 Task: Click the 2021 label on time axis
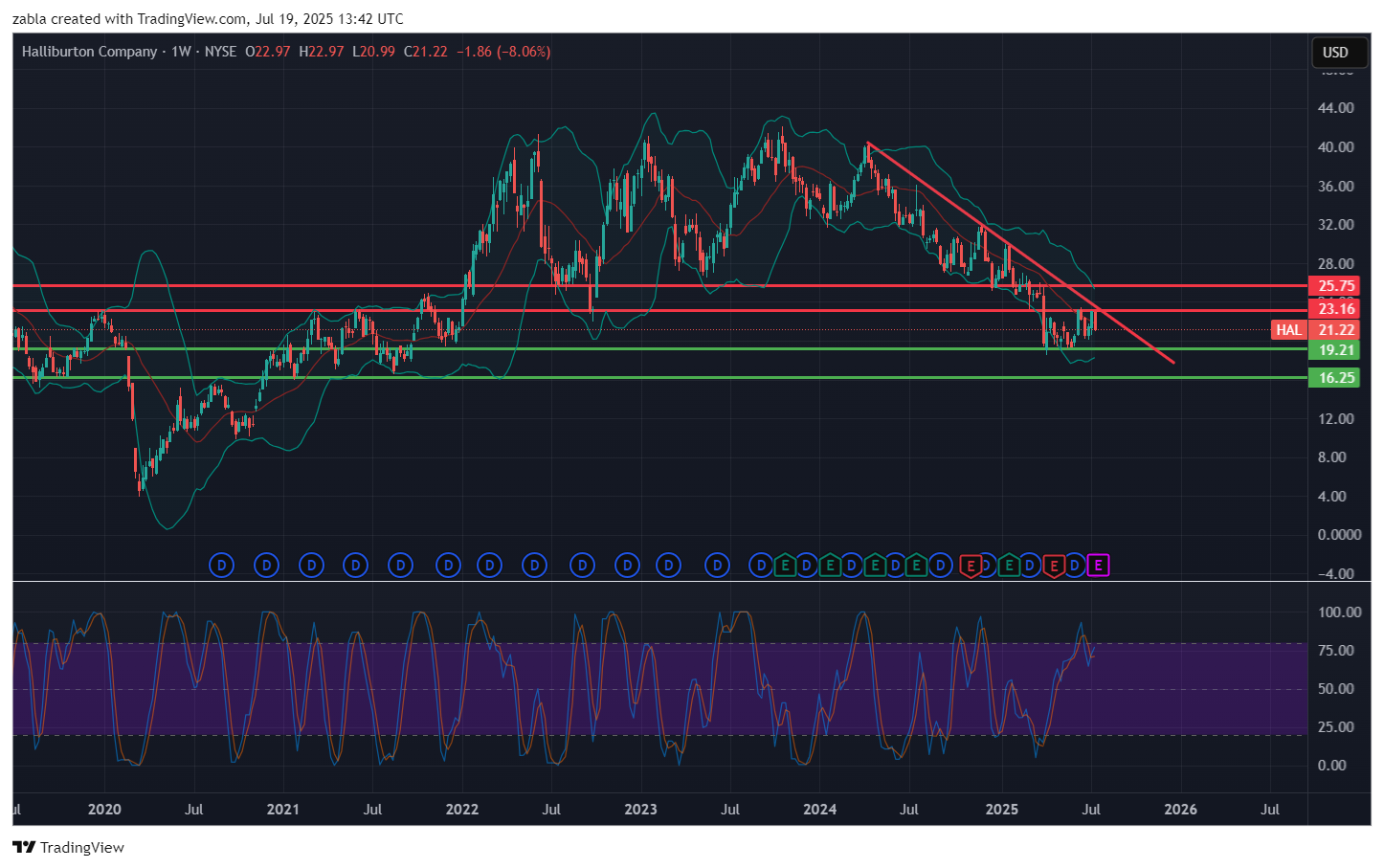282,810
